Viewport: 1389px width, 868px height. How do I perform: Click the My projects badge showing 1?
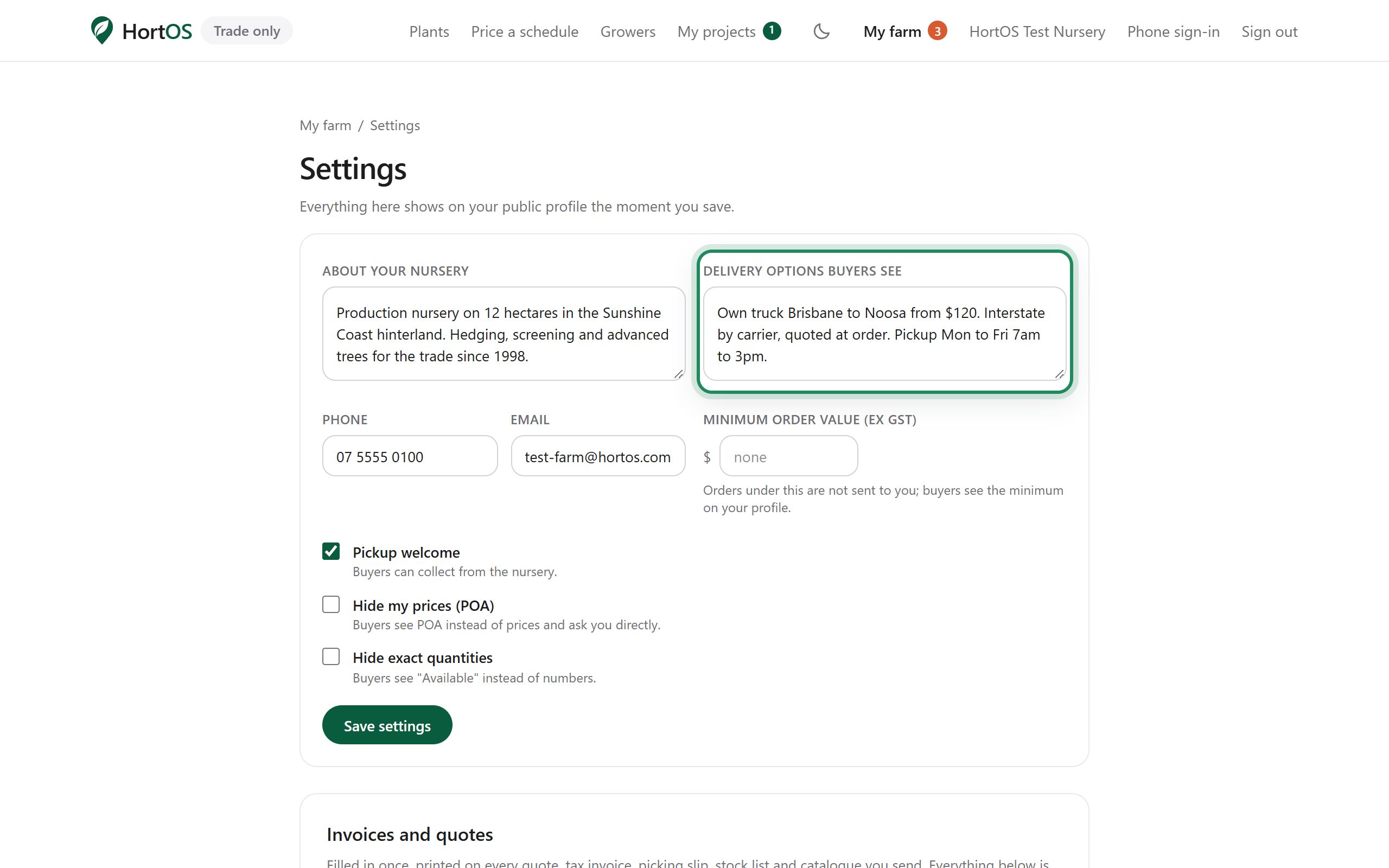click(x=772, y=30)
